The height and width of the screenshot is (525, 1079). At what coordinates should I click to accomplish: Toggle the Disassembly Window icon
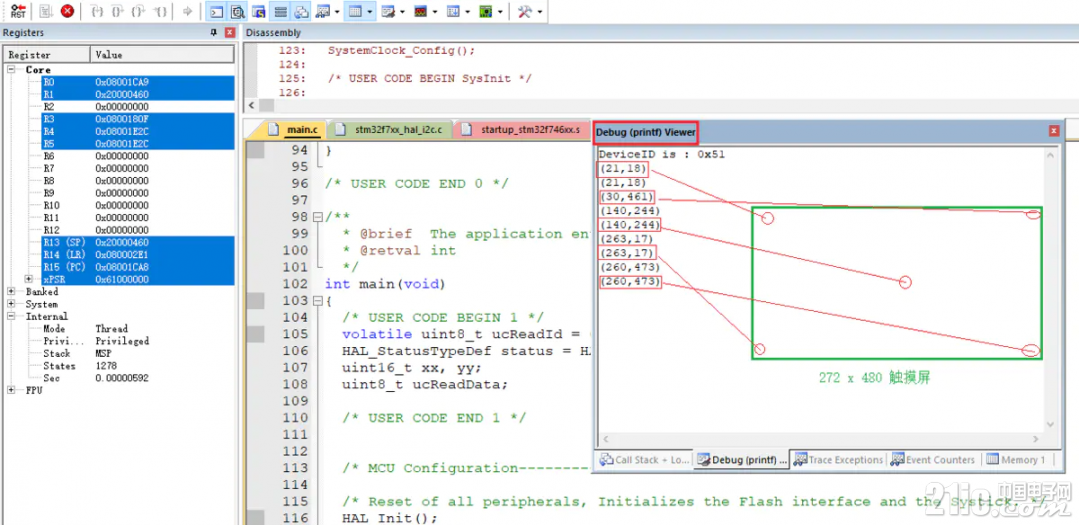pyautogui.click(x=238, y=11)
